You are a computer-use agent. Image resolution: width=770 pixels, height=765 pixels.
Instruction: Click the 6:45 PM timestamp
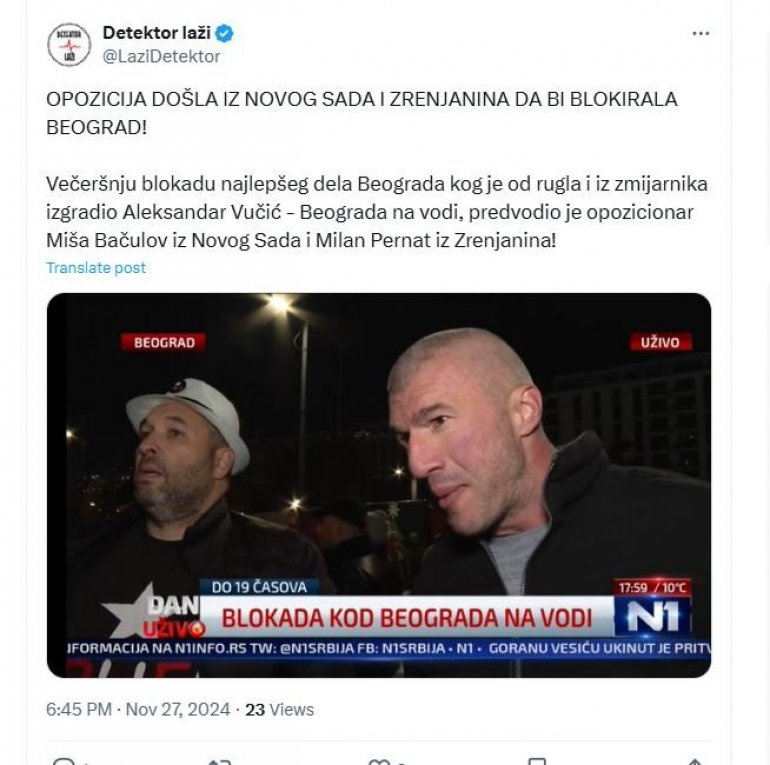[x=79, y=710]
